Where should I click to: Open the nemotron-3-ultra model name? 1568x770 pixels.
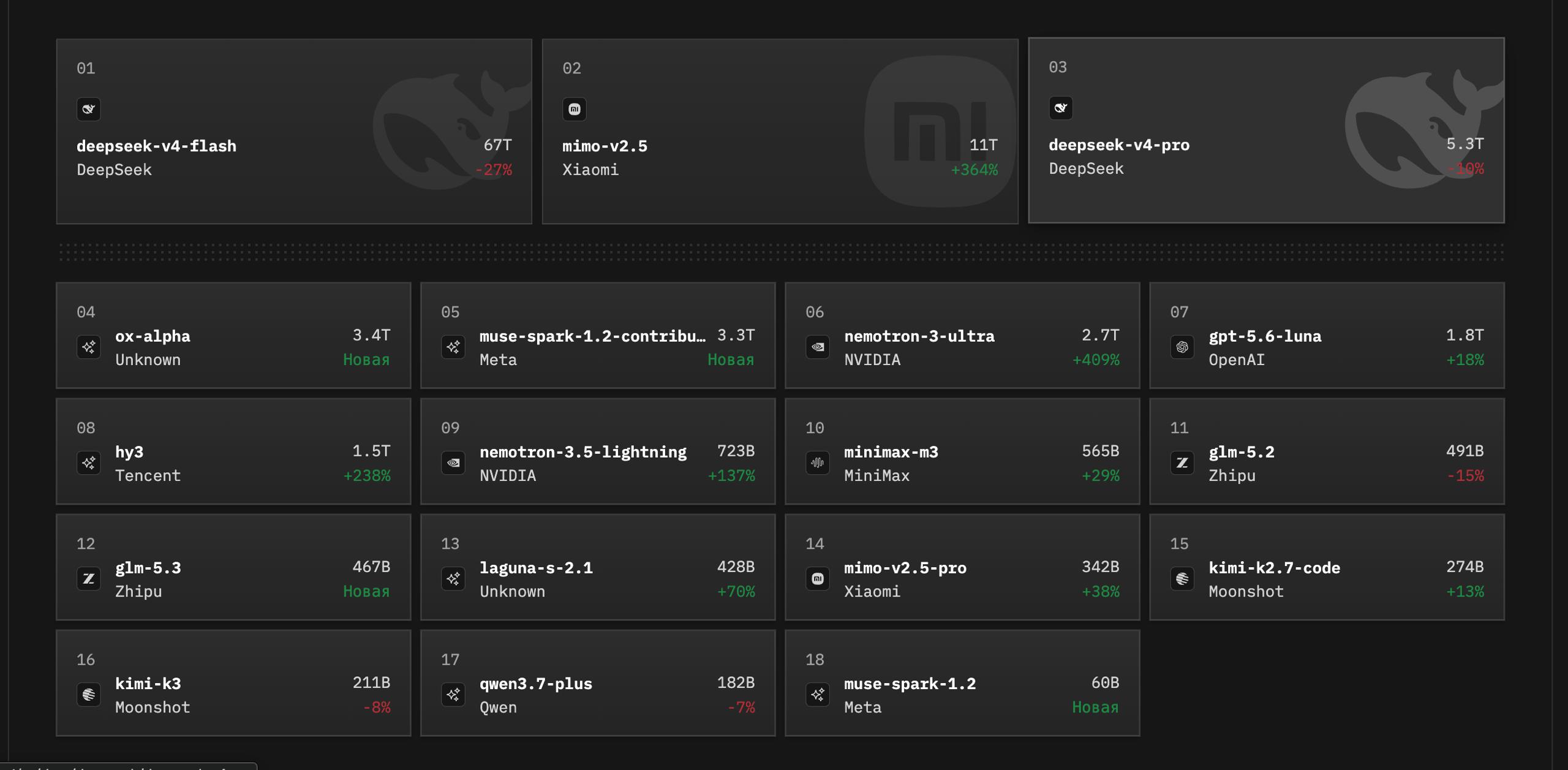click(x=919, y=336)
